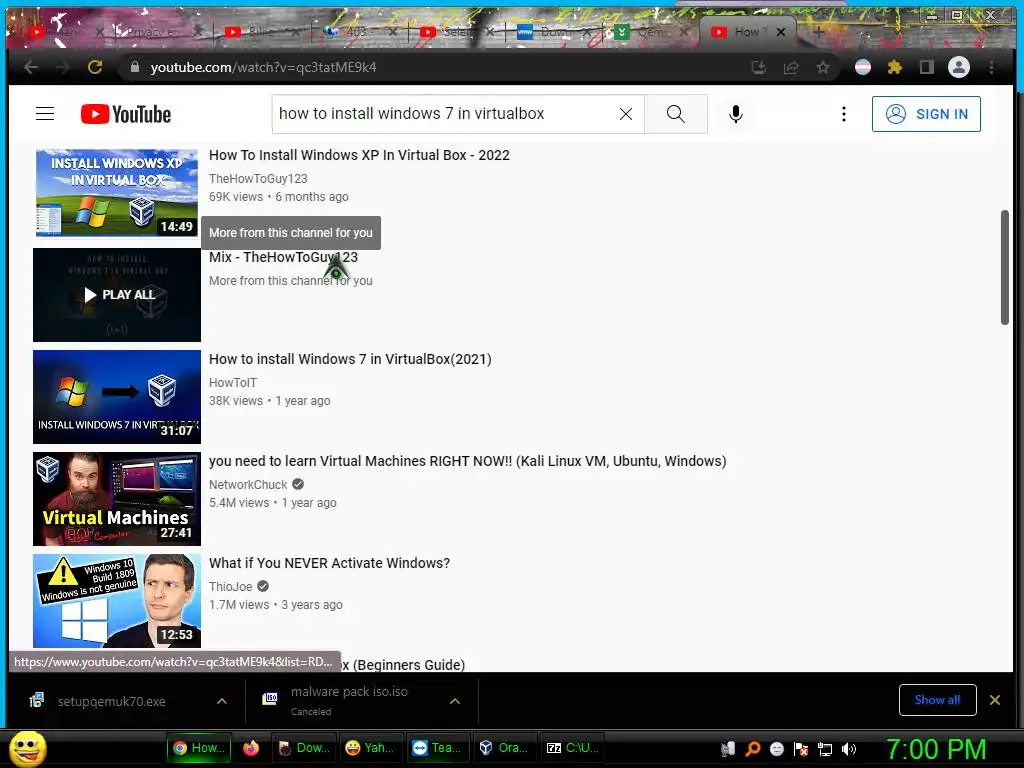Play all from Mix TheHowToGuy123 thumbnail
1024x768 pixels.
[117, 295]
